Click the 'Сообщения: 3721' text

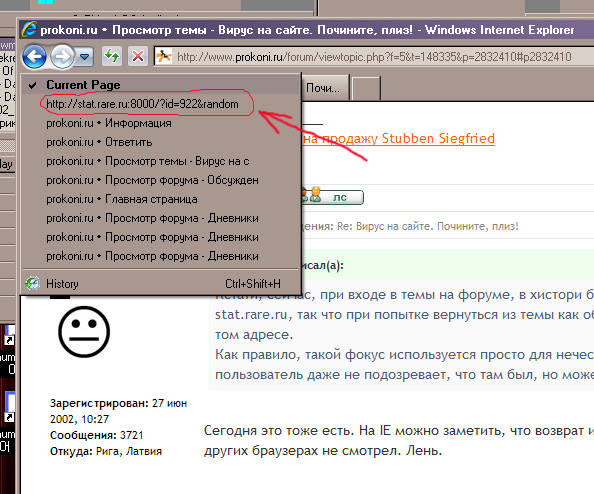96,435
